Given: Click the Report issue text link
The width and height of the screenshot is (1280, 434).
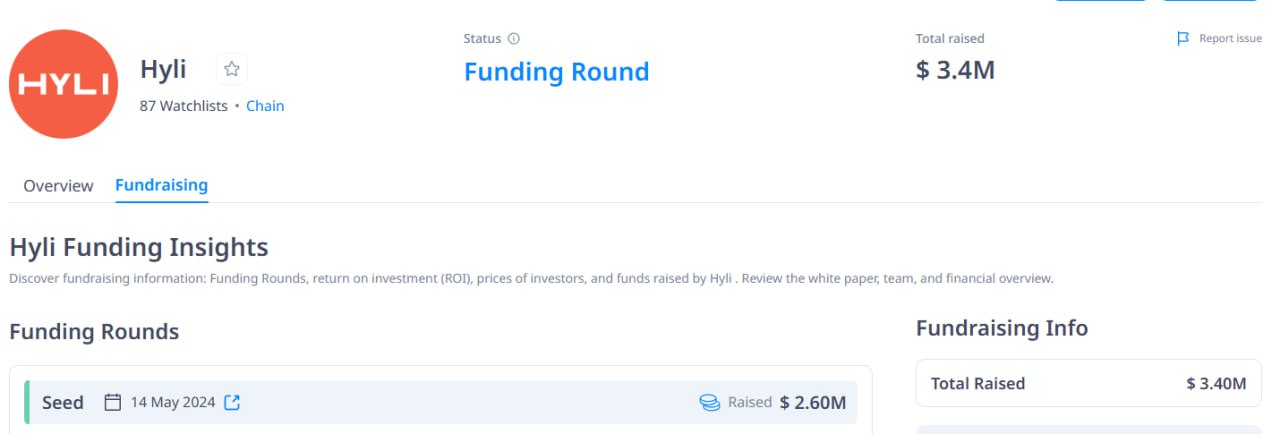Looking at the screenshot, I should coord(1230,39).
